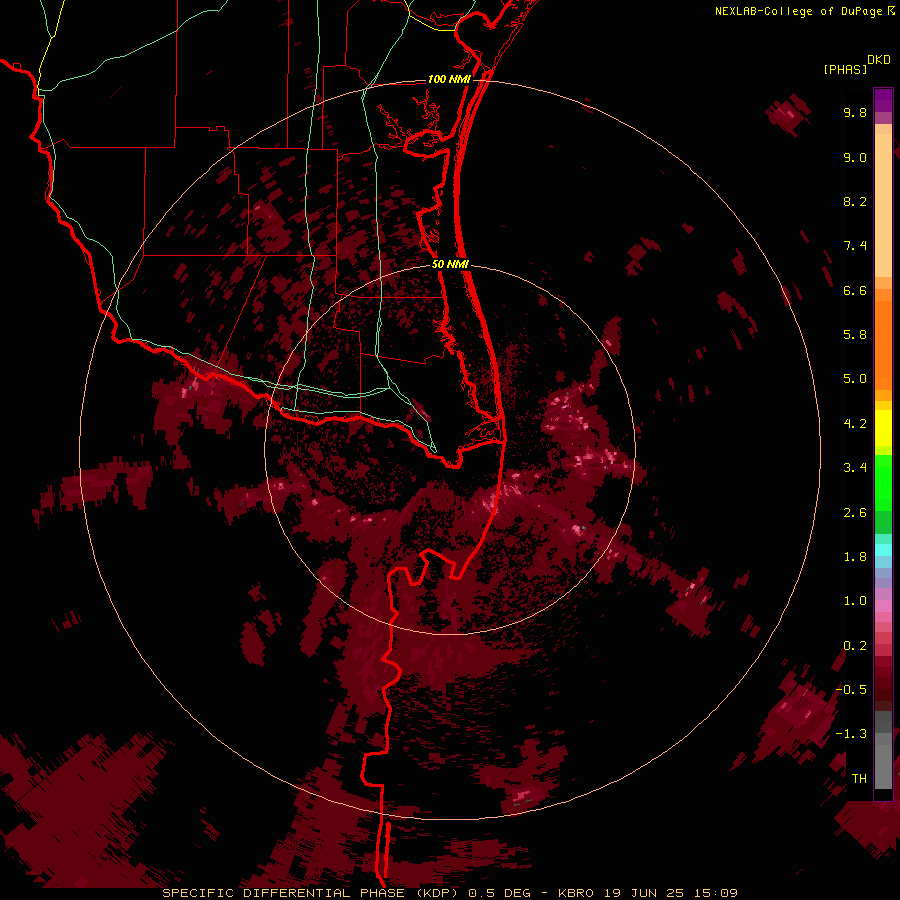This screenshot has width=900, height=900.
Task: Click the cyan segment of the color bar
Action: pyautogui.click(x=883, y=550)
